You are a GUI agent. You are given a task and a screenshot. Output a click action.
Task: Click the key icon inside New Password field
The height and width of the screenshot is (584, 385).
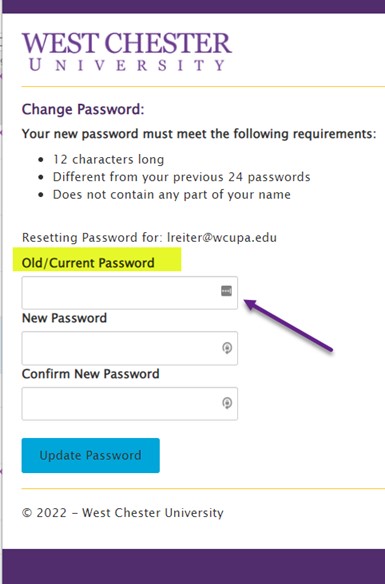pos(227,348)
